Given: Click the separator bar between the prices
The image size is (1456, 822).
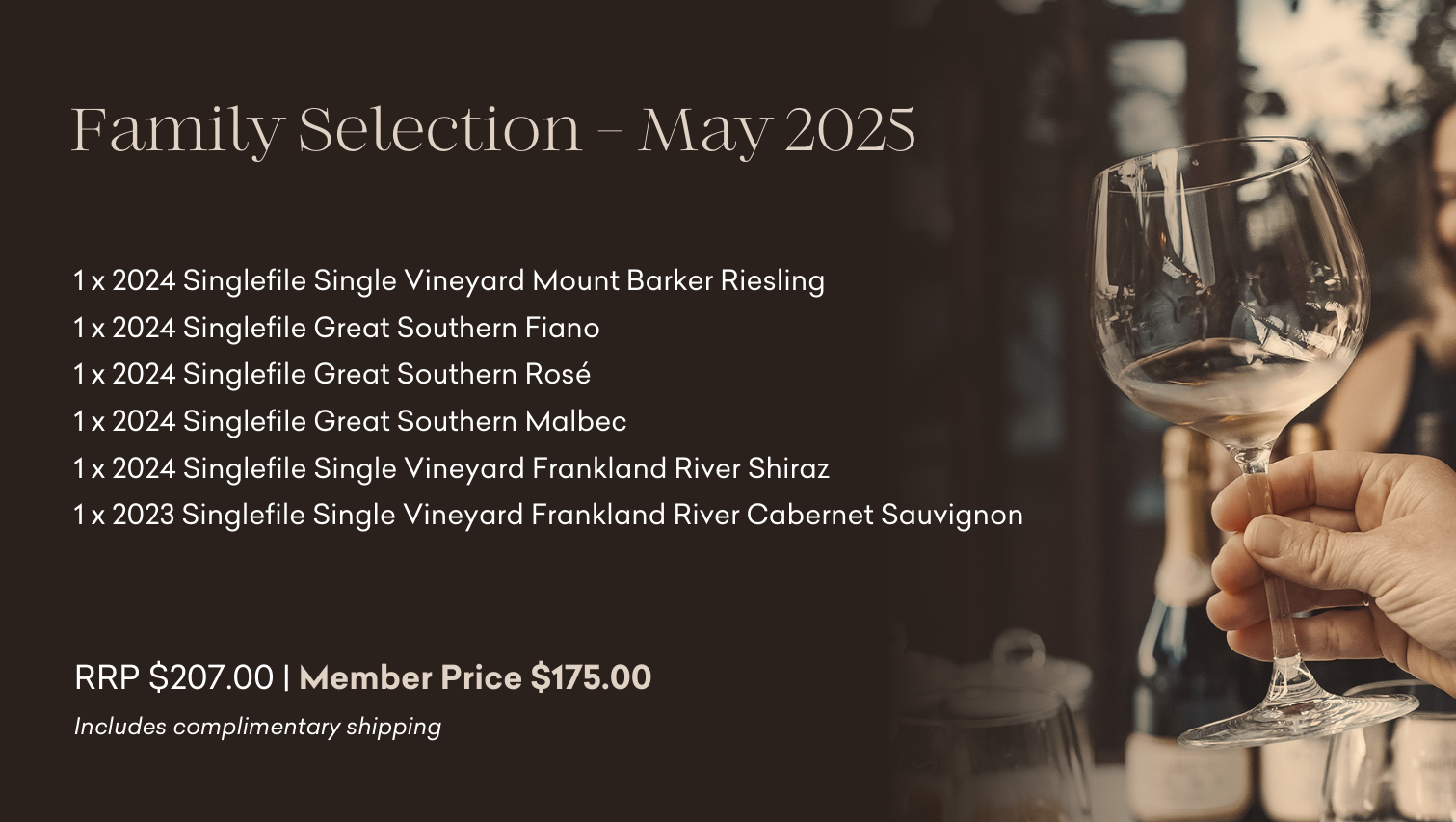Looking at the screenshot, I should click(x=286, y=677).
